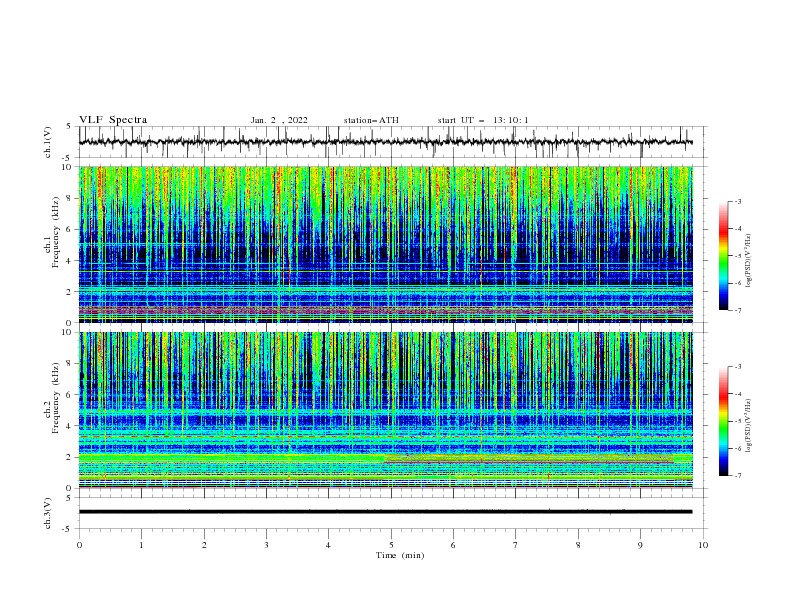Click the ch.2 frequency axis "2" tick

pyautogui.click(x=69, y=457)
